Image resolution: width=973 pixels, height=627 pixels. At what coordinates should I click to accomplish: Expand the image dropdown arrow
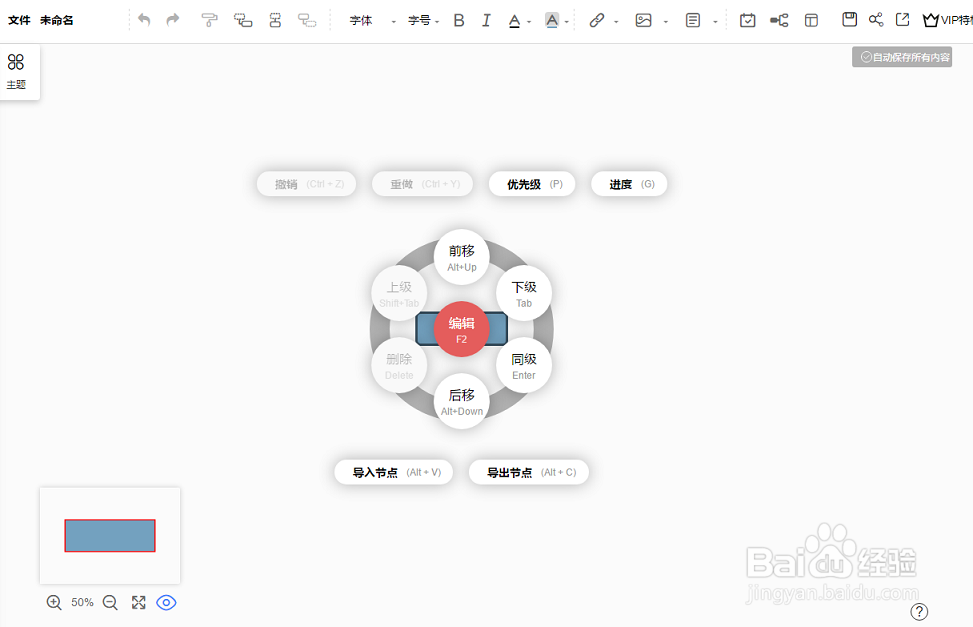pyautogui.click(x=665, y=22)
